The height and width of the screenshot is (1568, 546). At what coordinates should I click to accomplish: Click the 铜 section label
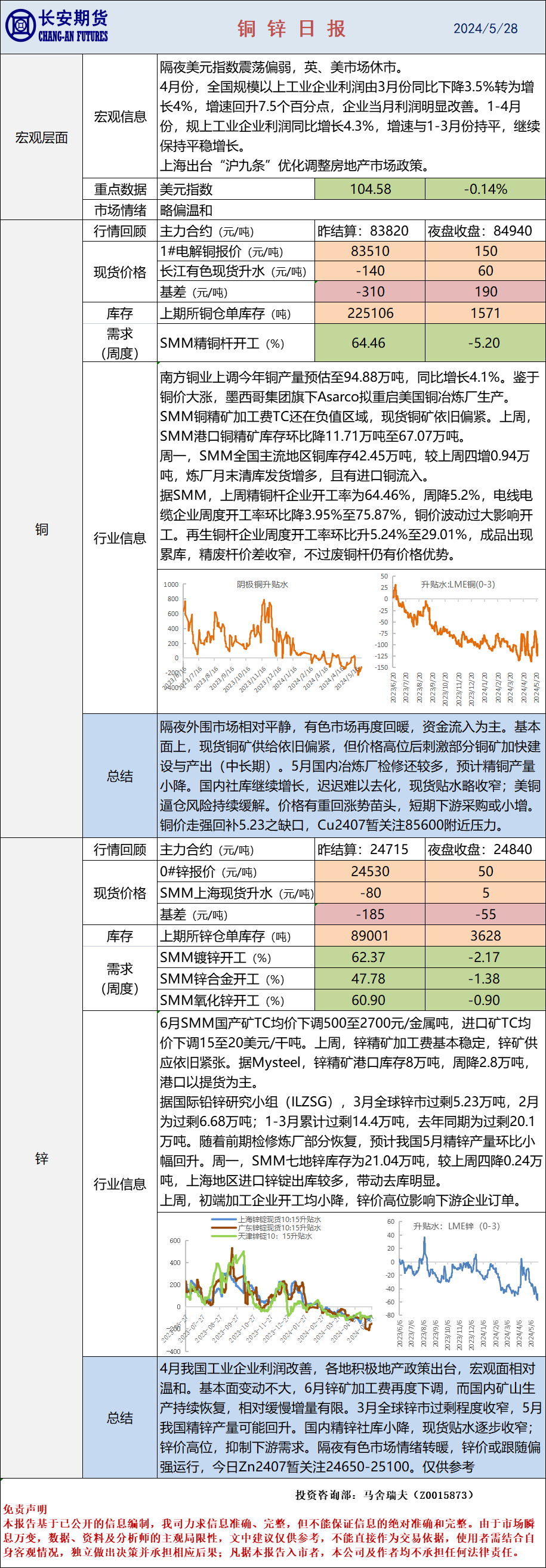tap(41, 529)
